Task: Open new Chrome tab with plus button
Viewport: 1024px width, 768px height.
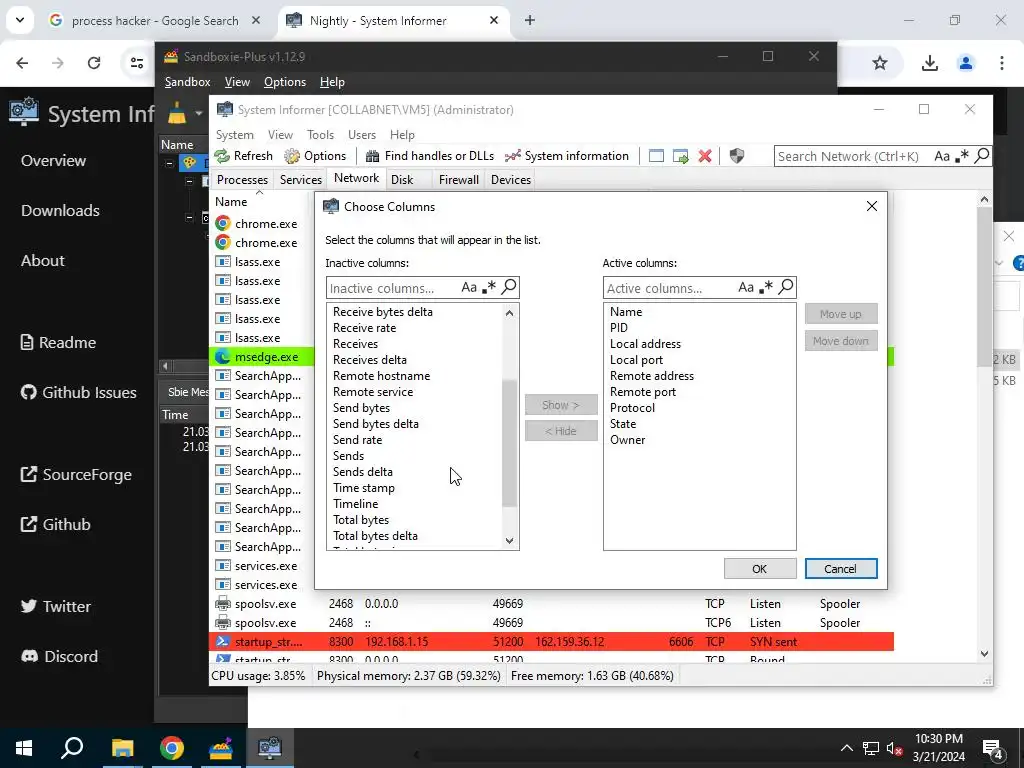Action: coord(530,20)
